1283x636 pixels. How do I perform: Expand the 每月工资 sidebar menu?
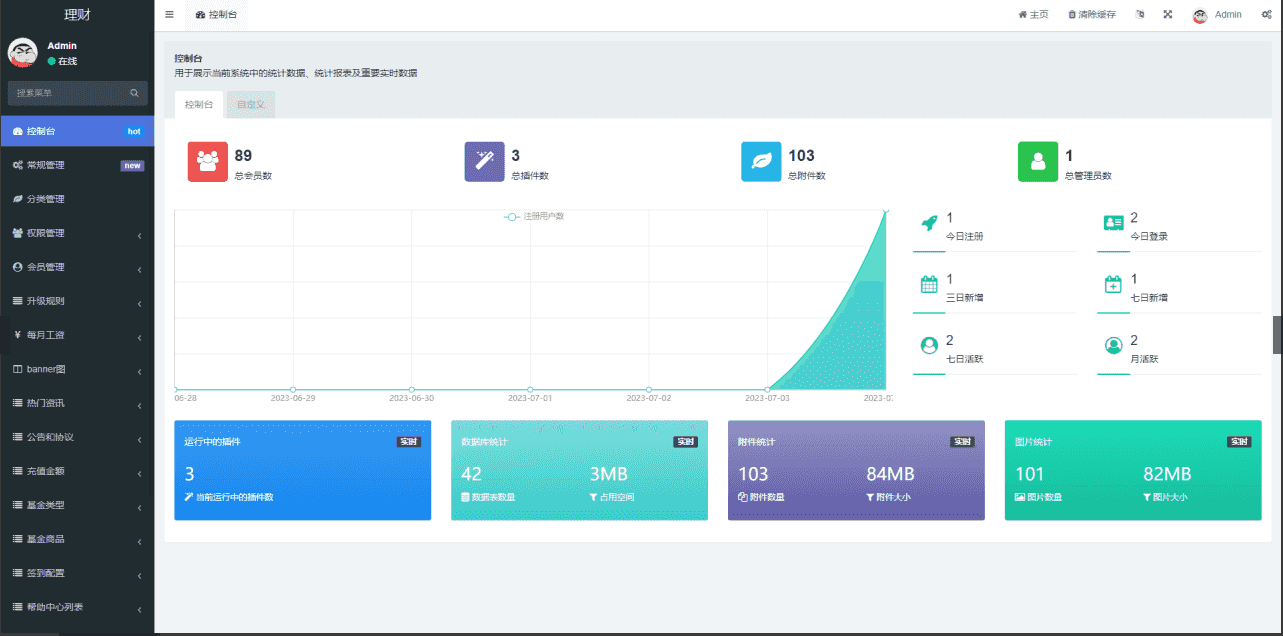(77, 335)
